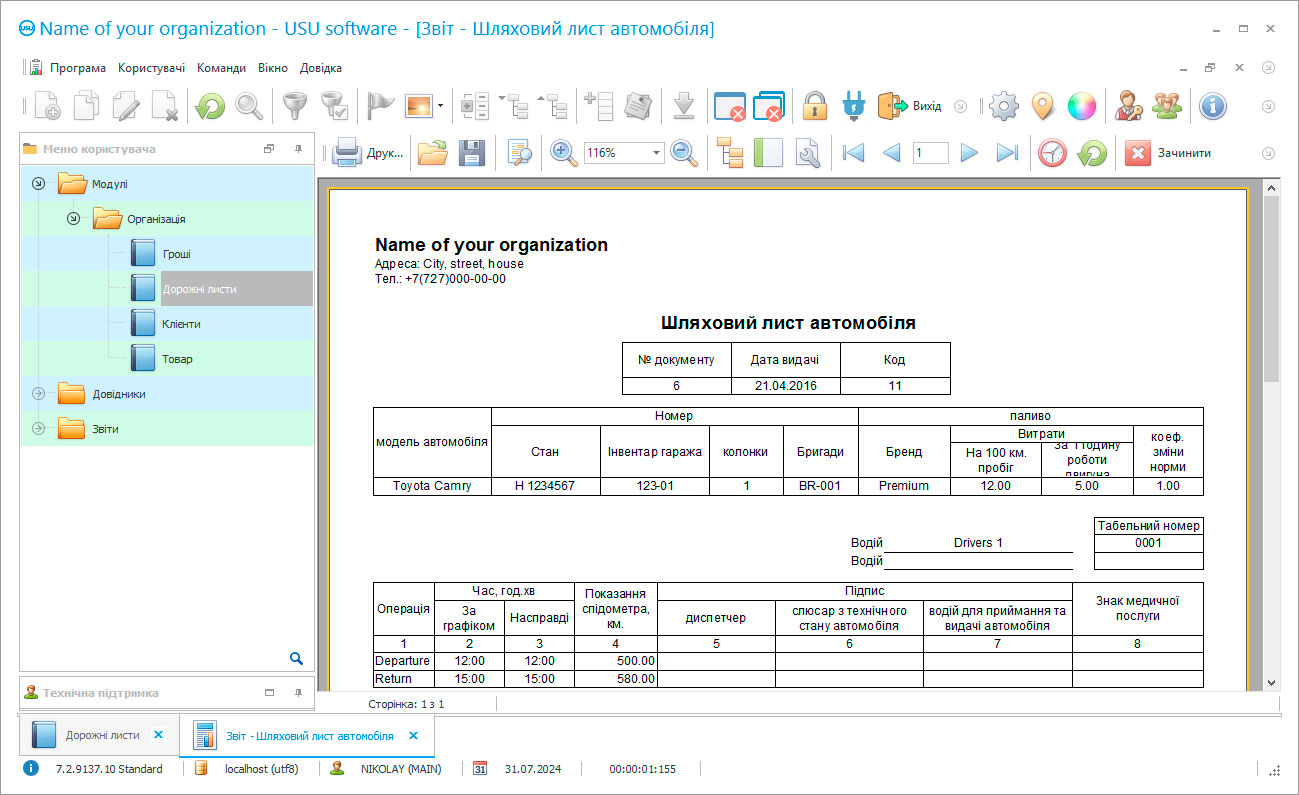Click the Зачинити close report button
Image resolution: width=1299 pixels, height=795 pixels.
[1169, 153]
